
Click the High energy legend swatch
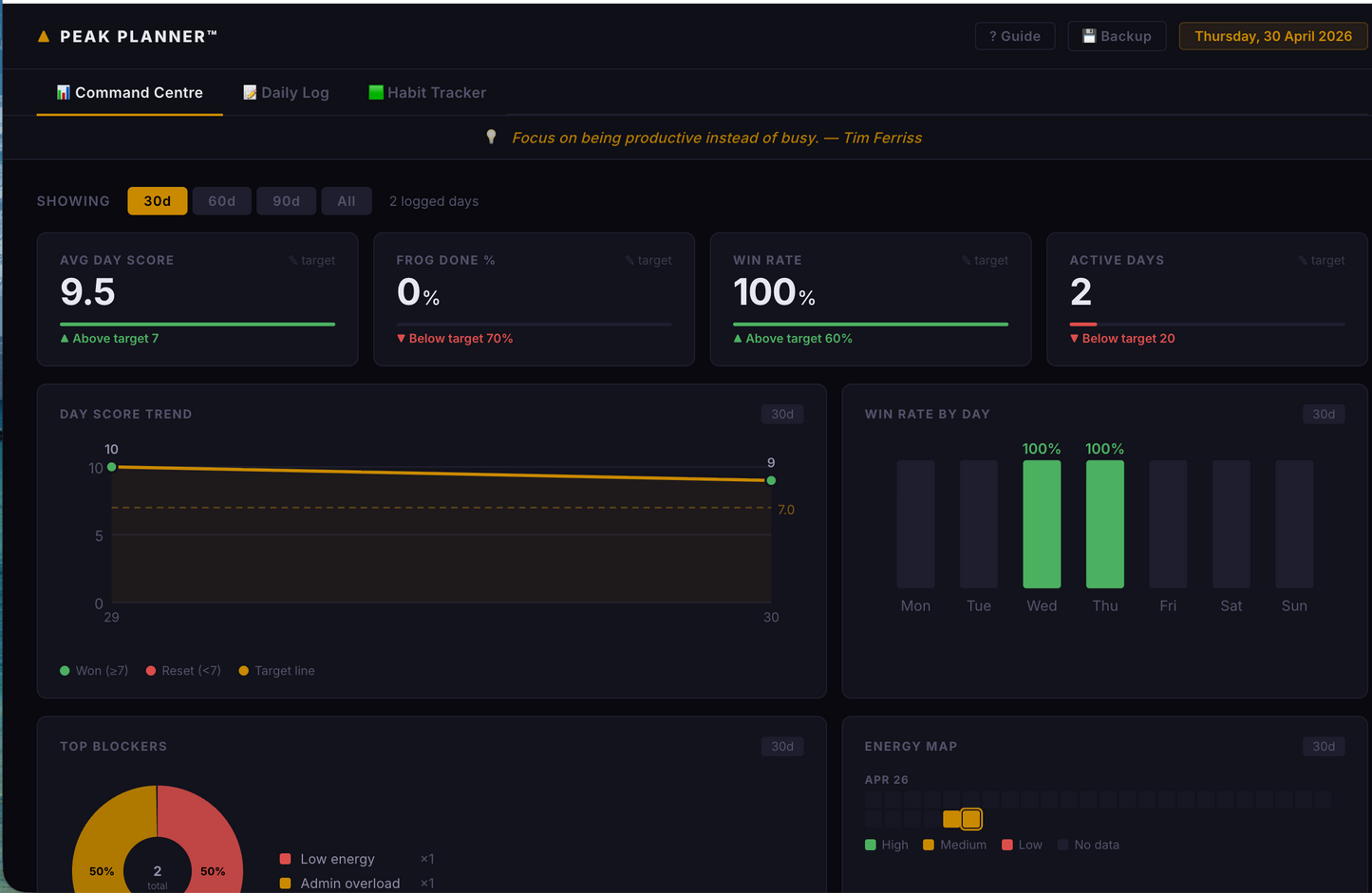pos(871,845)
